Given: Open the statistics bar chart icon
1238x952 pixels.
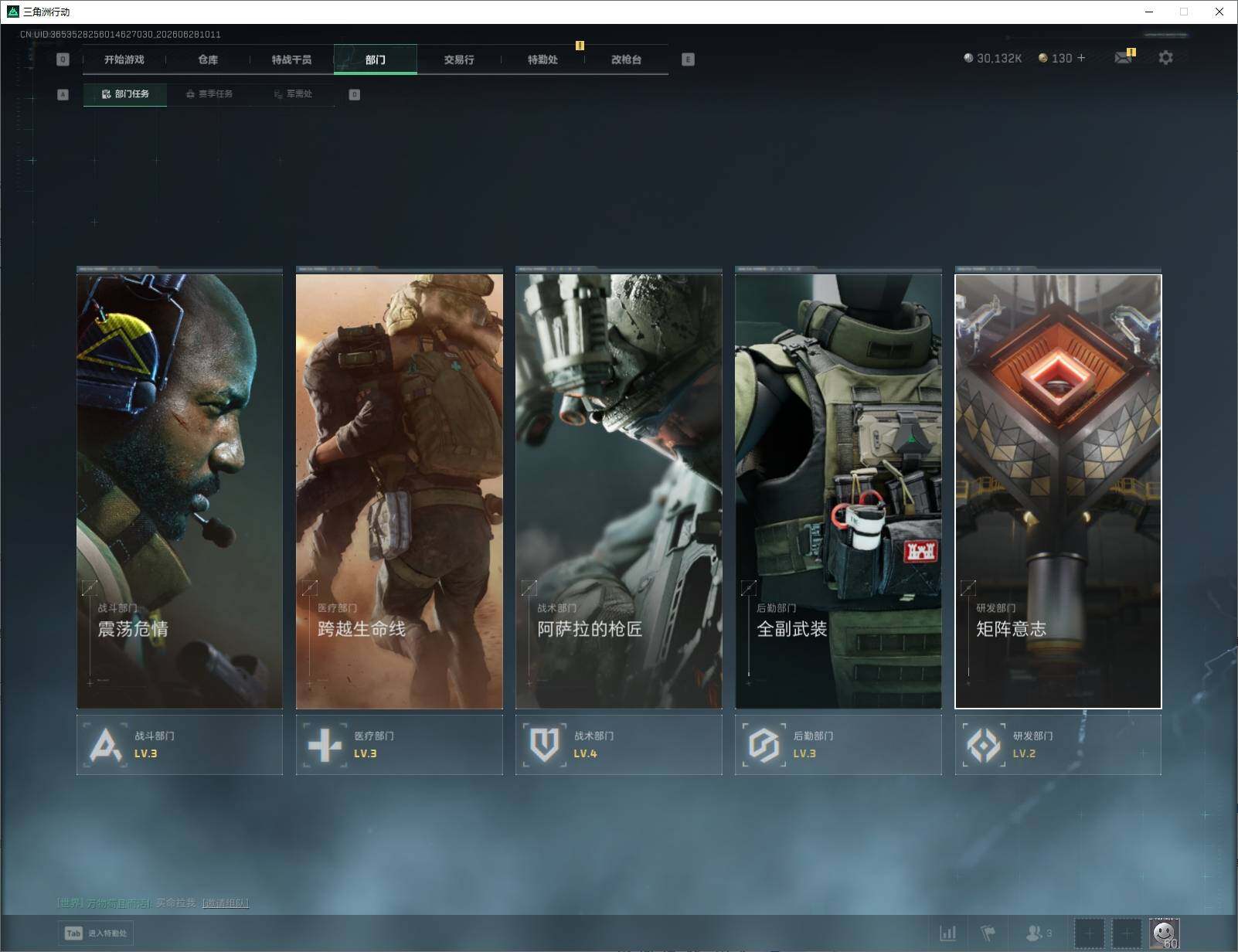Looking at the screenshot, I should pyautogui.click(x=948, y=933).
